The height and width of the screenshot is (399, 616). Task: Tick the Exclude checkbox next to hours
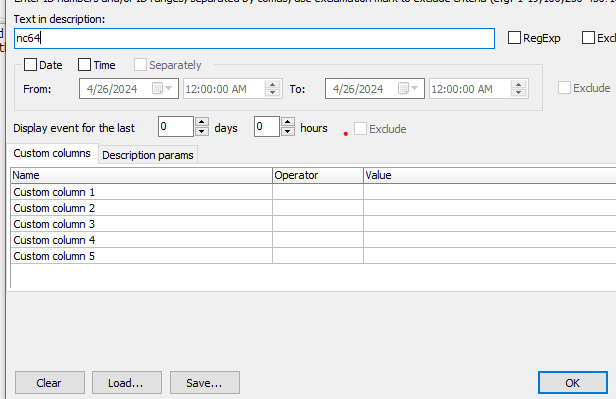click(x=360, y=128)
